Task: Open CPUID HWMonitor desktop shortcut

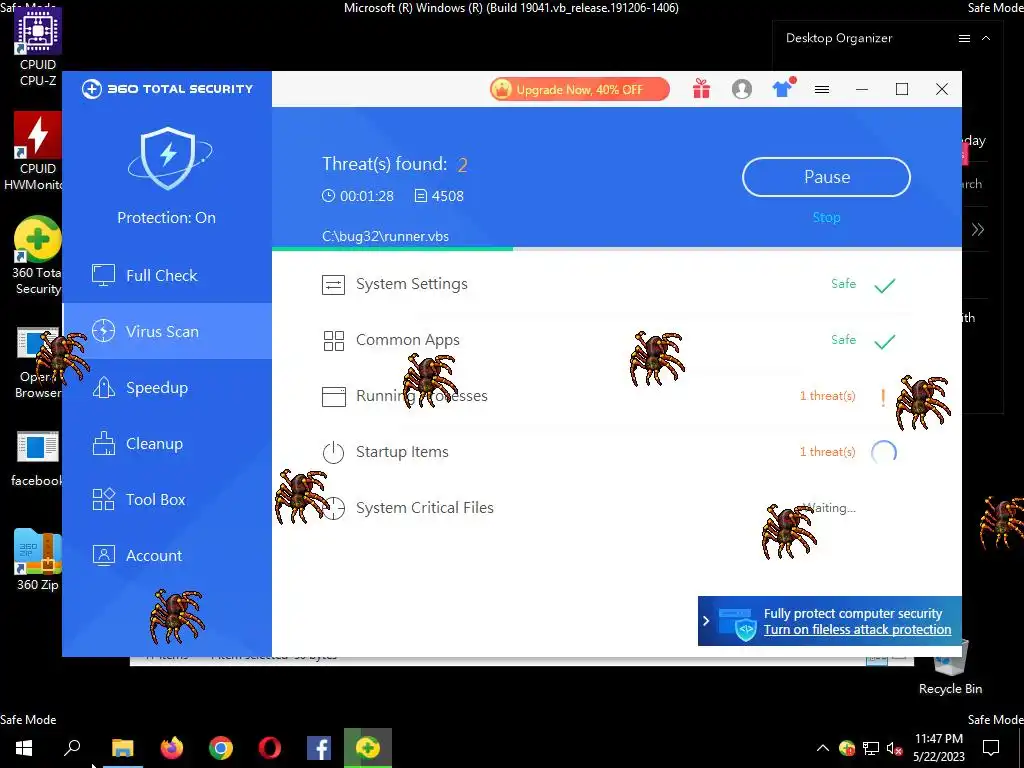Action: click(x=37, y=152)
